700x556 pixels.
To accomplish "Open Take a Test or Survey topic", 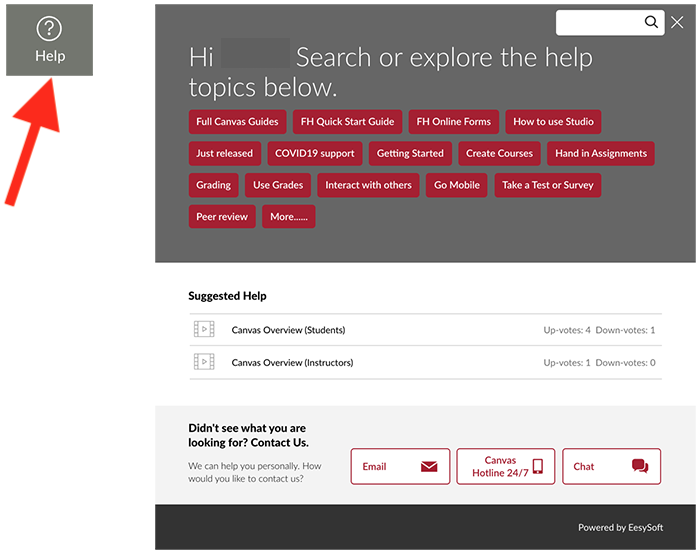I will coord(548,185).
